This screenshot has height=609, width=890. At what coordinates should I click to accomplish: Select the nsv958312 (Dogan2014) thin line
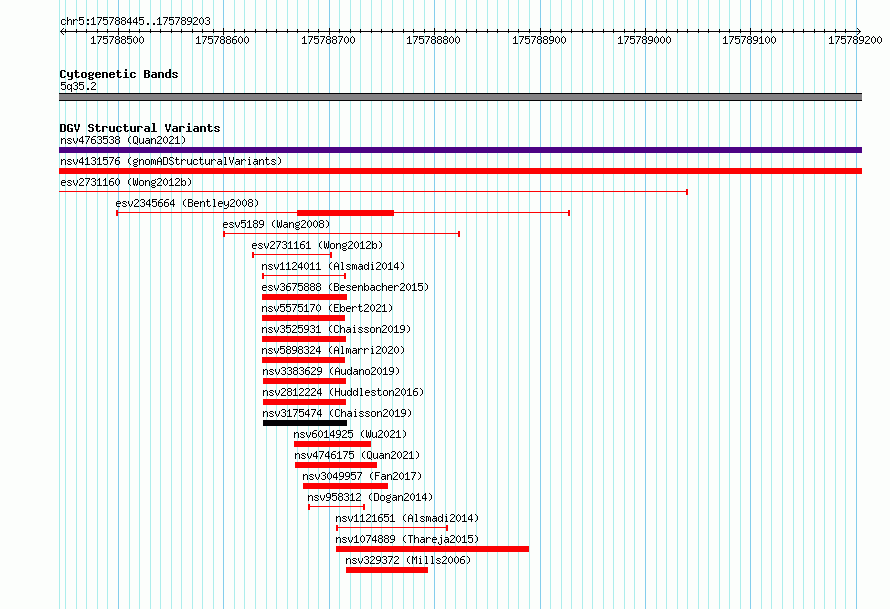tap(337, 507)
